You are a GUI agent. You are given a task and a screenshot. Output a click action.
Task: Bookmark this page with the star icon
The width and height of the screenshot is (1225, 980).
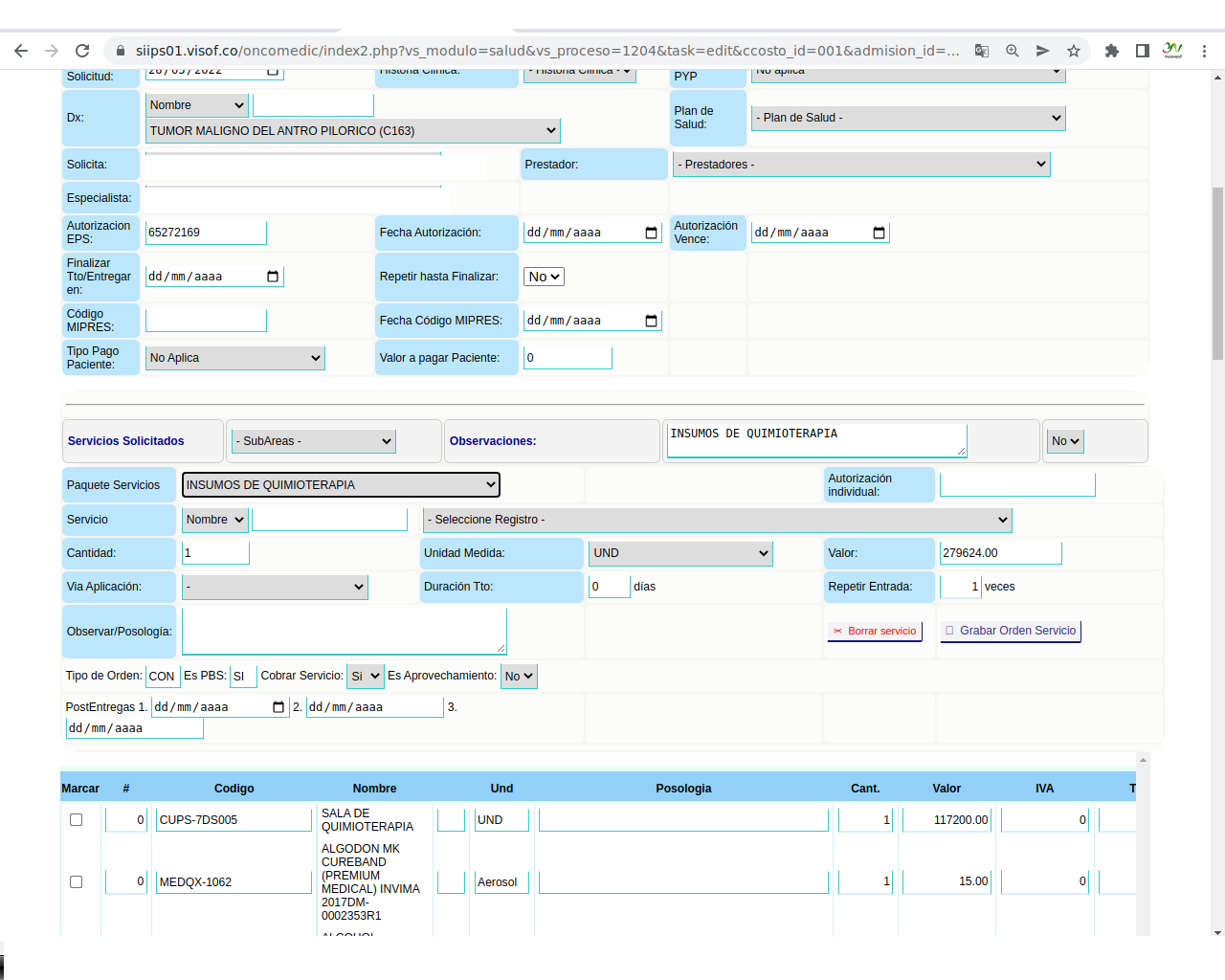point(1074,51)
